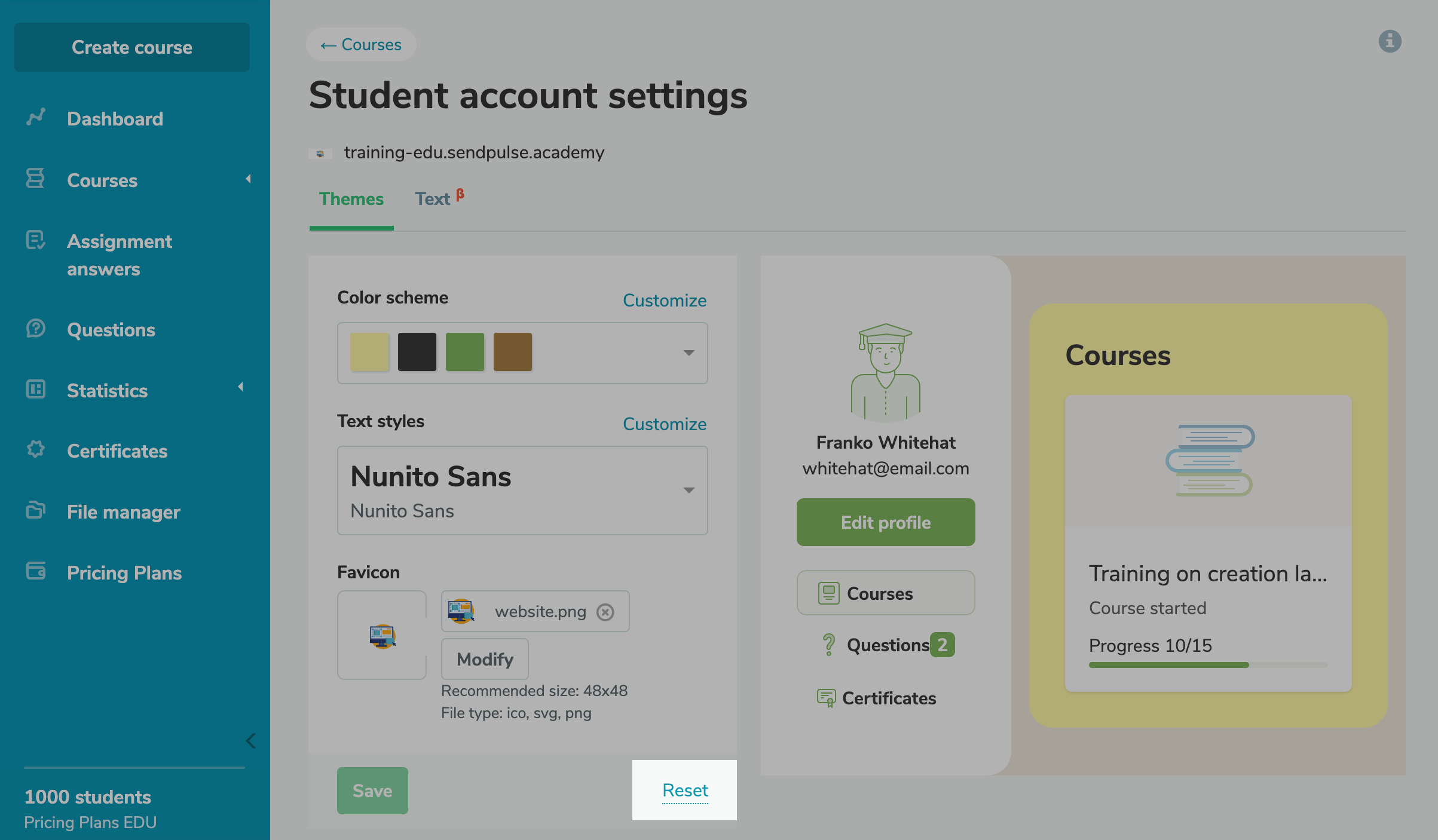Go back via the Courses breadcrumb button
Image resolution: width=1438 pixels, height=840 pixels.
361,45
